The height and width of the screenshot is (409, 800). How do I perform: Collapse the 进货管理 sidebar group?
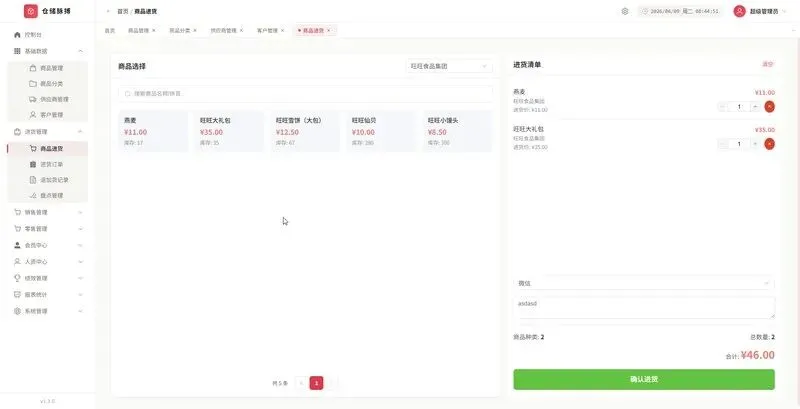click(47, 132)
